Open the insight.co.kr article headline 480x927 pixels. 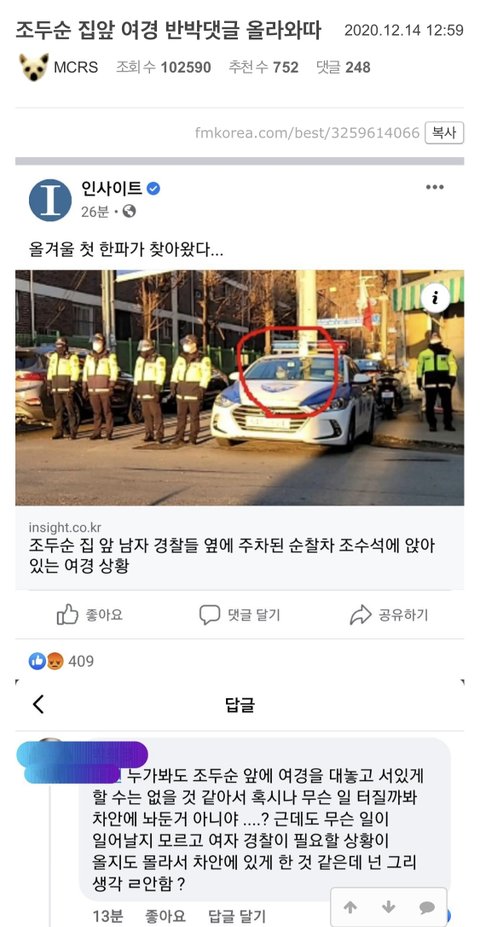pyautogui.click(x=231, y=556)
